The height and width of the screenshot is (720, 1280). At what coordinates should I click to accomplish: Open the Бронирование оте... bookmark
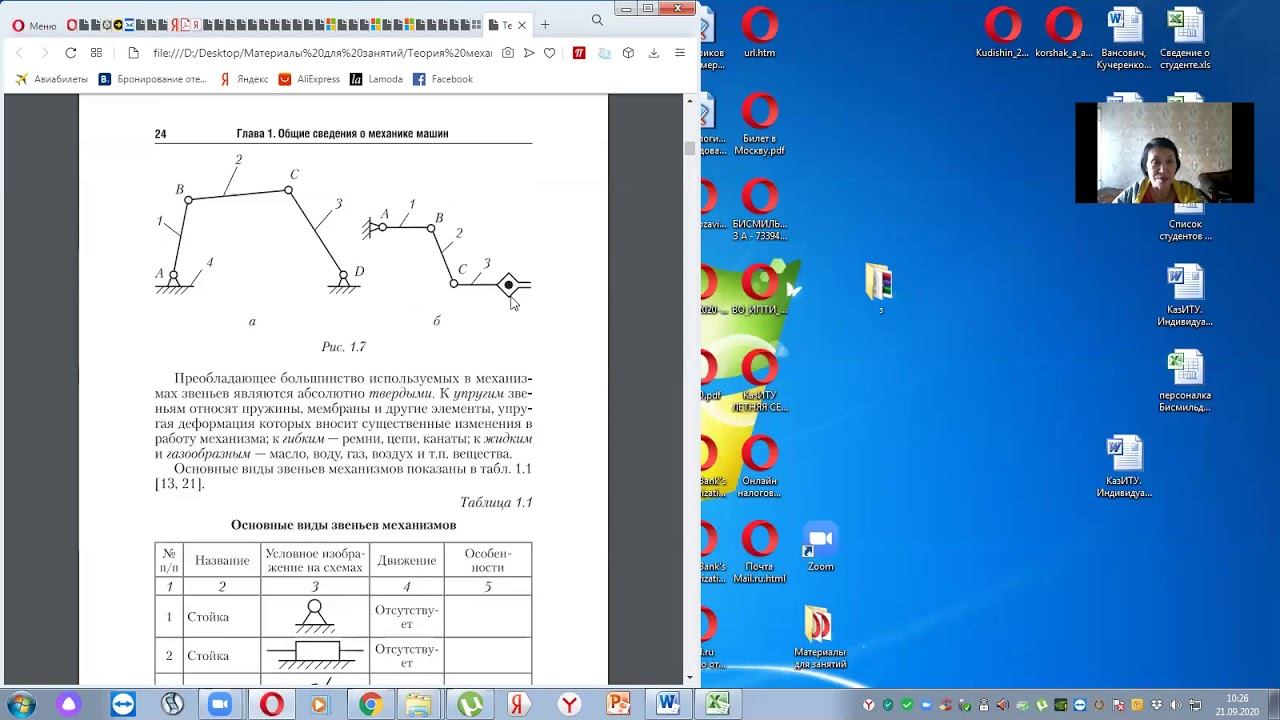coord(152,79)
